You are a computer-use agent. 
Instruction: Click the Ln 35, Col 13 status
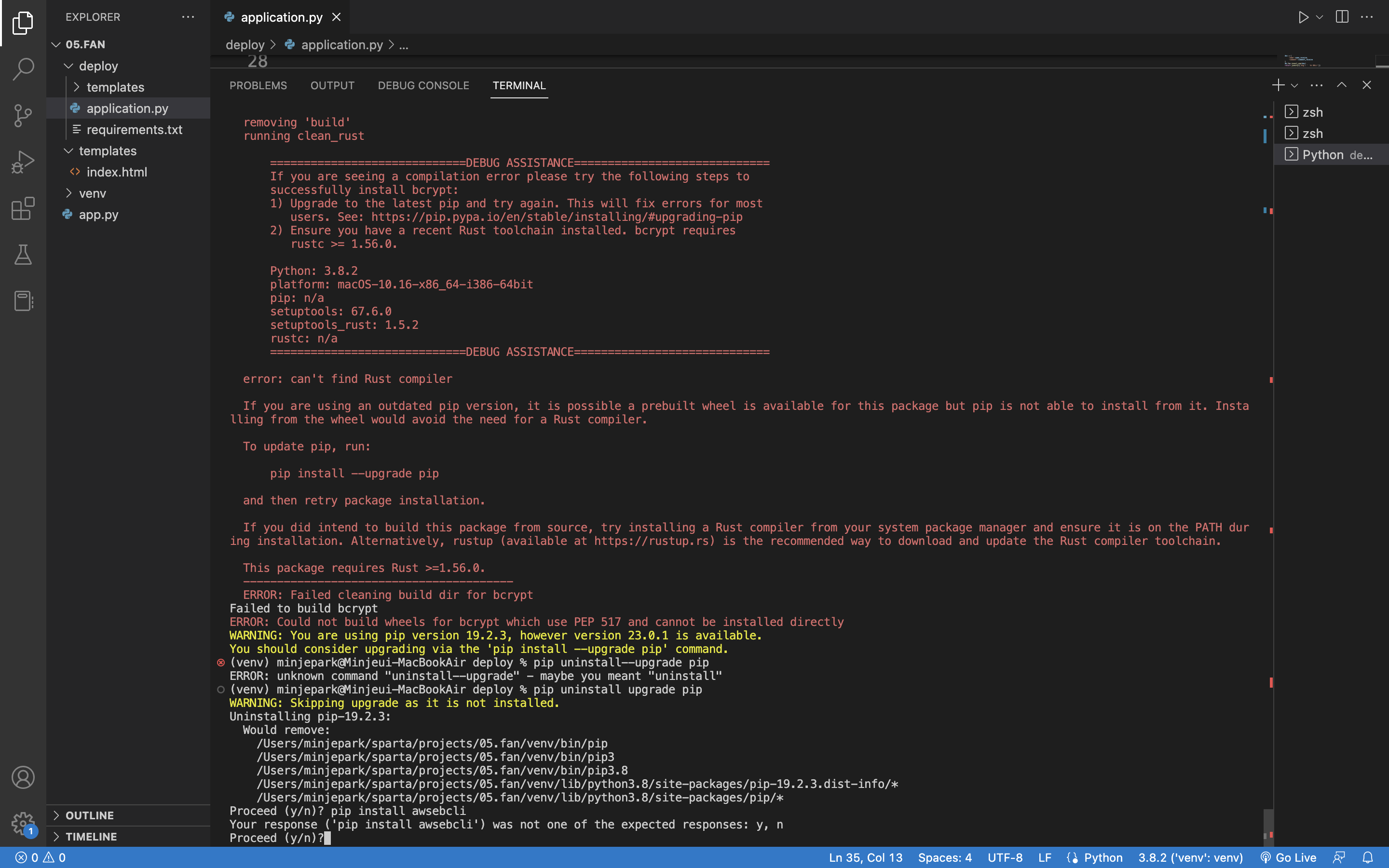click(866, 858)
